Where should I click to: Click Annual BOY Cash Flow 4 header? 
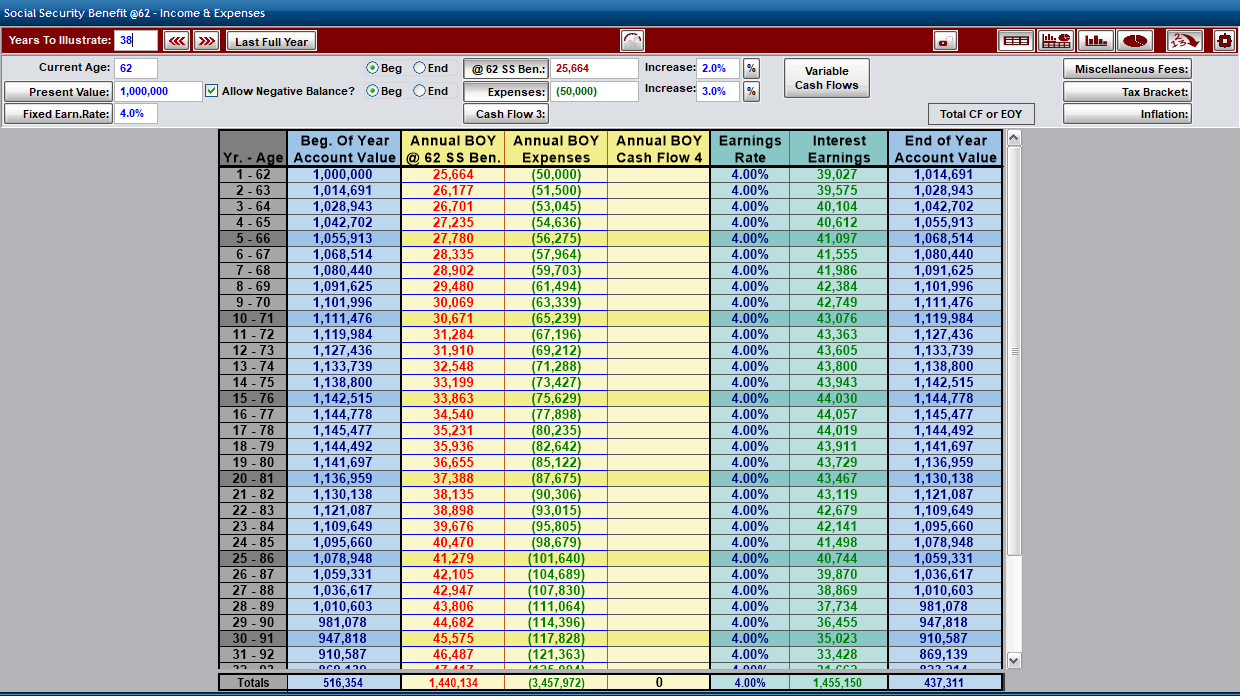(658, 149)
